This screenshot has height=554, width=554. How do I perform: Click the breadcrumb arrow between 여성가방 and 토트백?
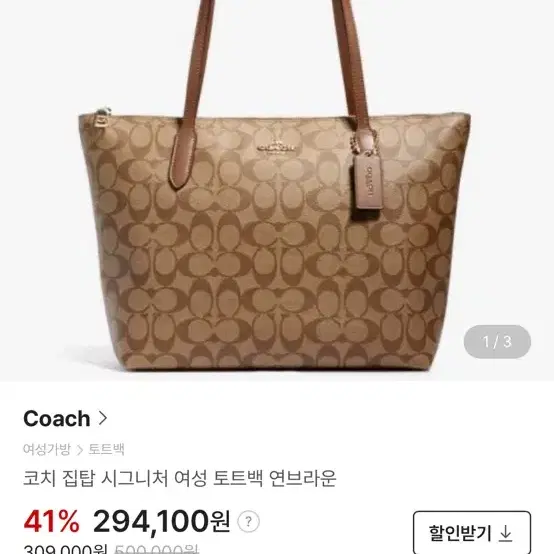point(80,450)
